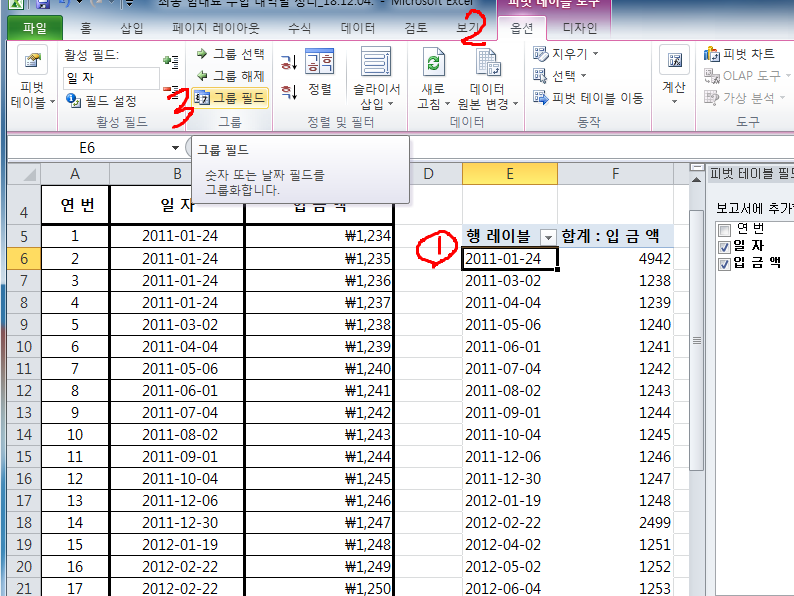The image size is (794, 596).
Task: Click 그룹 필드 group field
Action: tap(230, 98)
